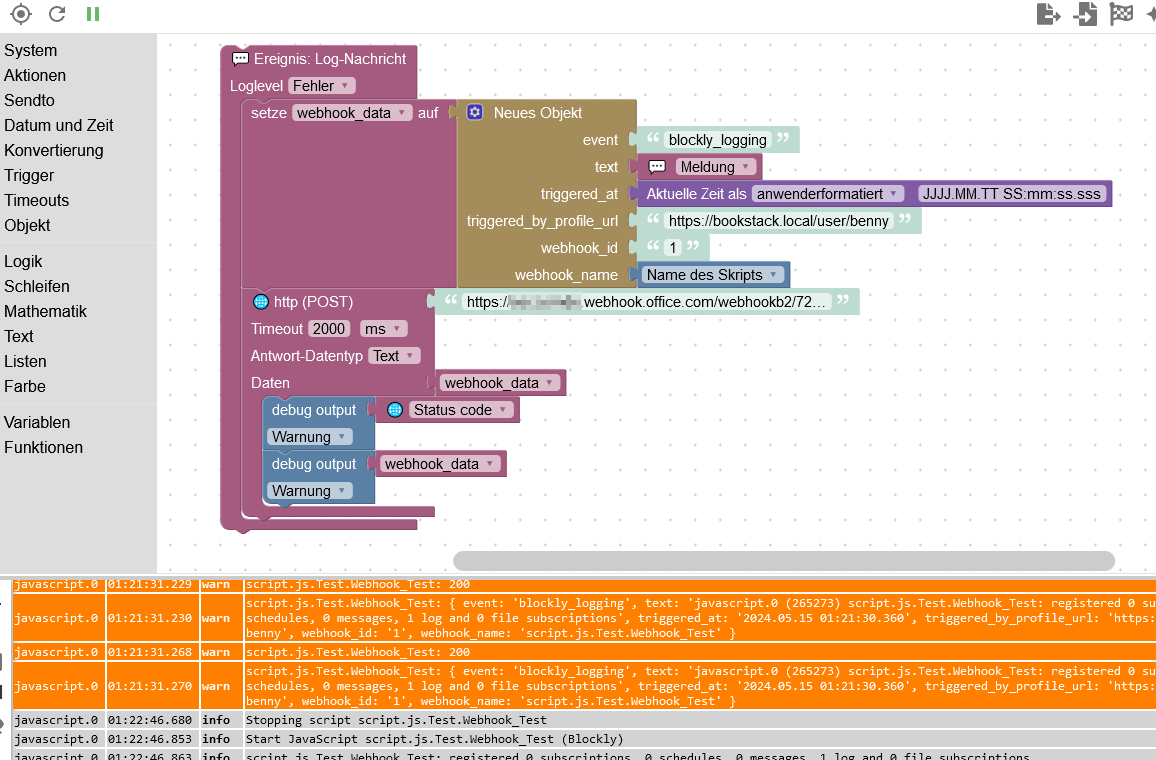
Task: Select Ereignis: Log-Nachricht block header
Action: click(x=330, y=59)
